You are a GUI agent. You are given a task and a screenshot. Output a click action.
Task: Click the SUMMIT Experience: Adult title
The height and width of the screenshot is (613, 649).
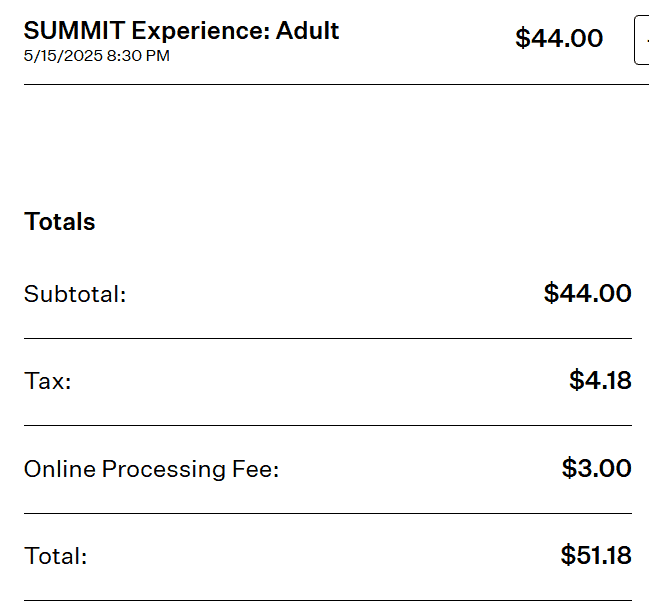[181, 31]
